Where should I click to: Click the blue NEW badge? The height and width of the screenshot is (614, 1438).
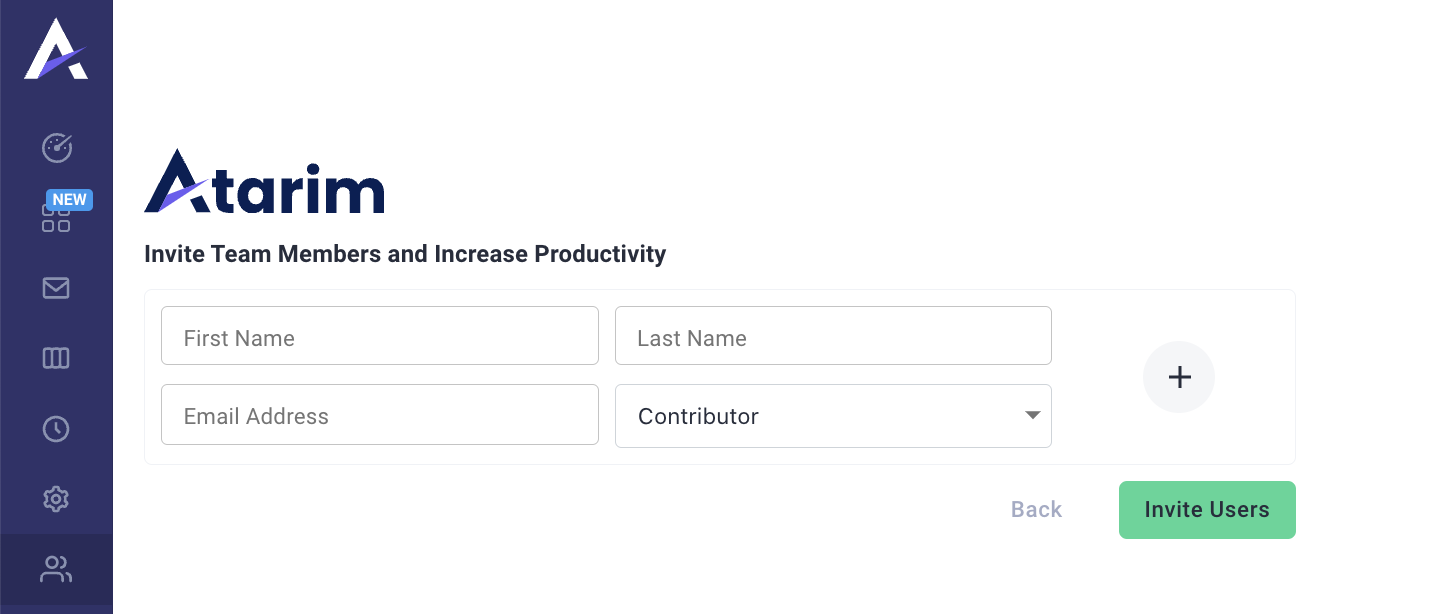[x=69, y=199]
